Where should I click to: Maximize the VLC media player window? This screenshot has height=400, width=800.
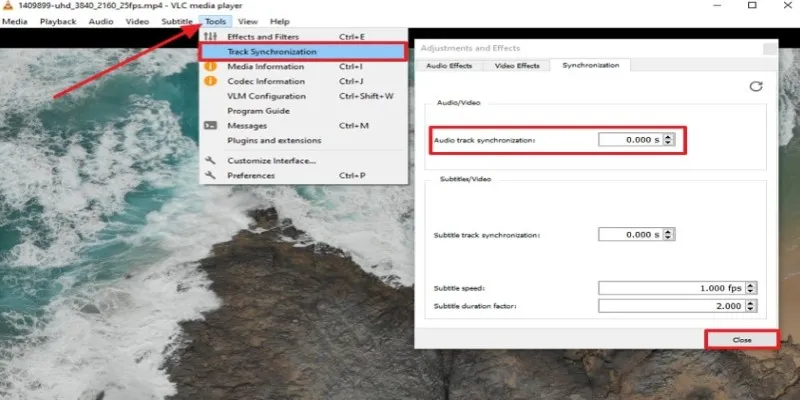point(752,5)
